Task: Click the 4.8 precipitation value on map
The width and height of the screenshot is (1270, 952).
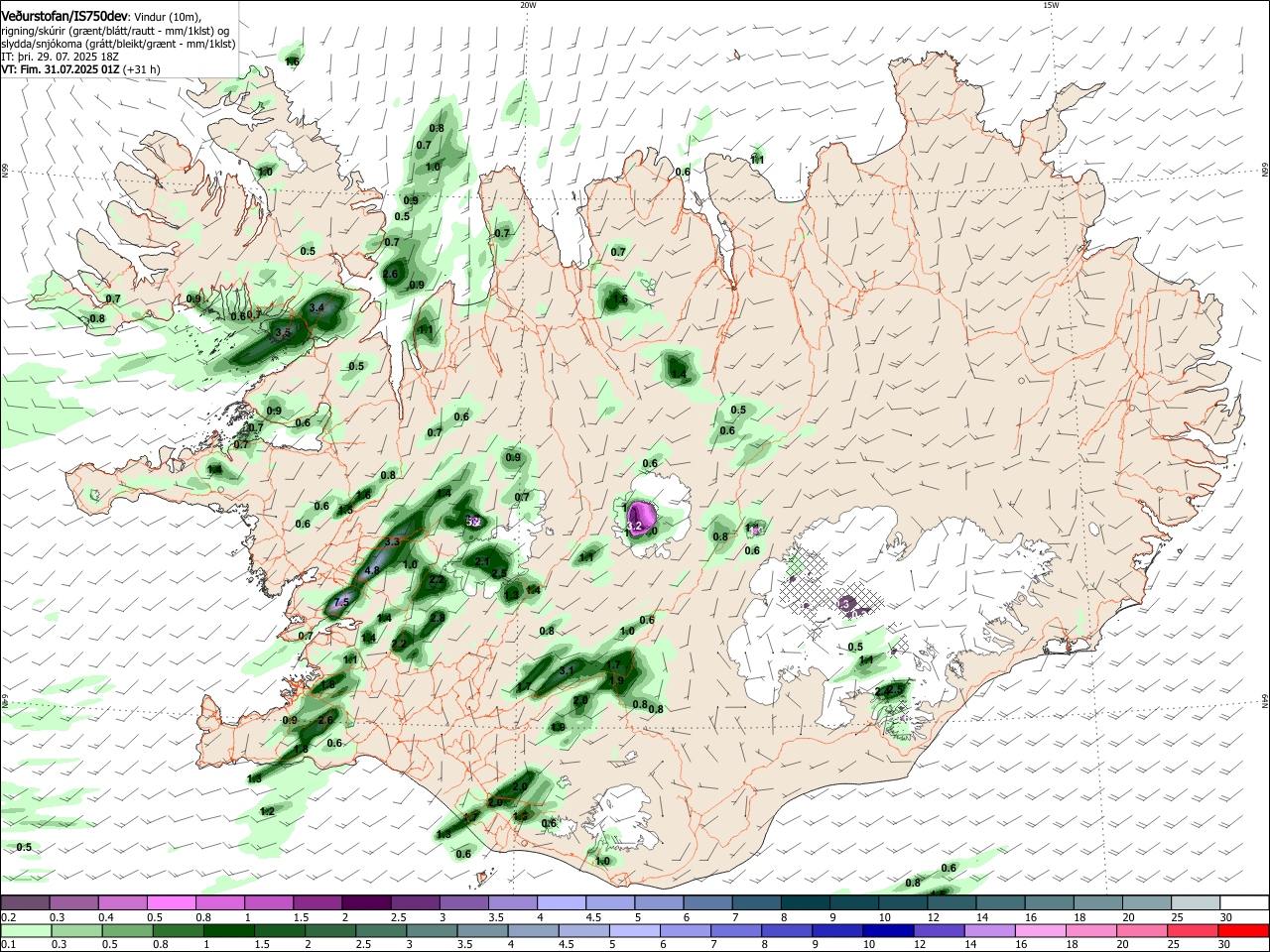Action: (372, 570)
